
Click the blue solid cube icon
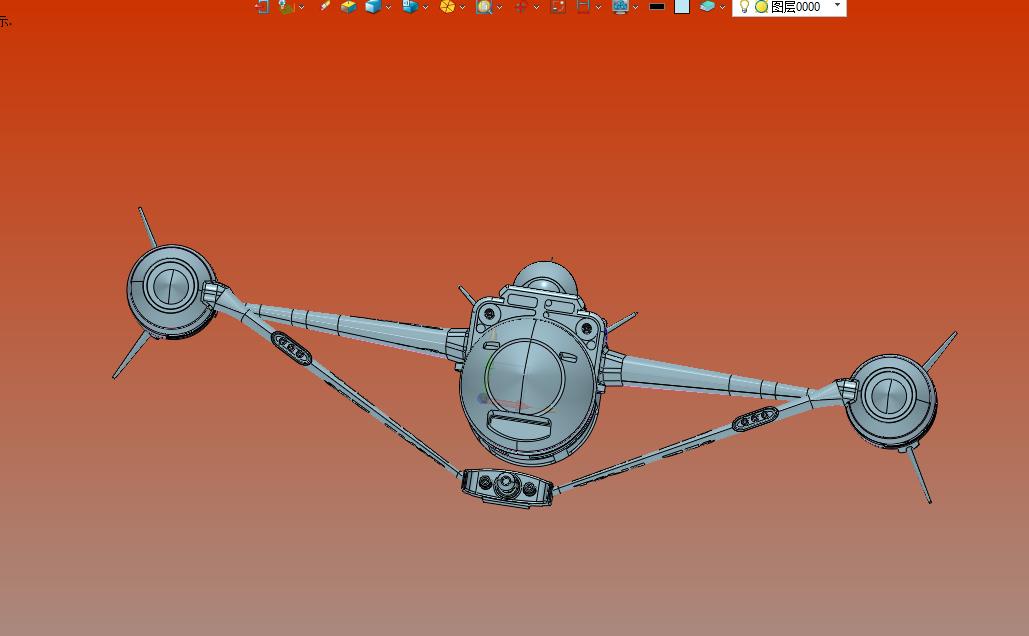(x=373, y=7)
